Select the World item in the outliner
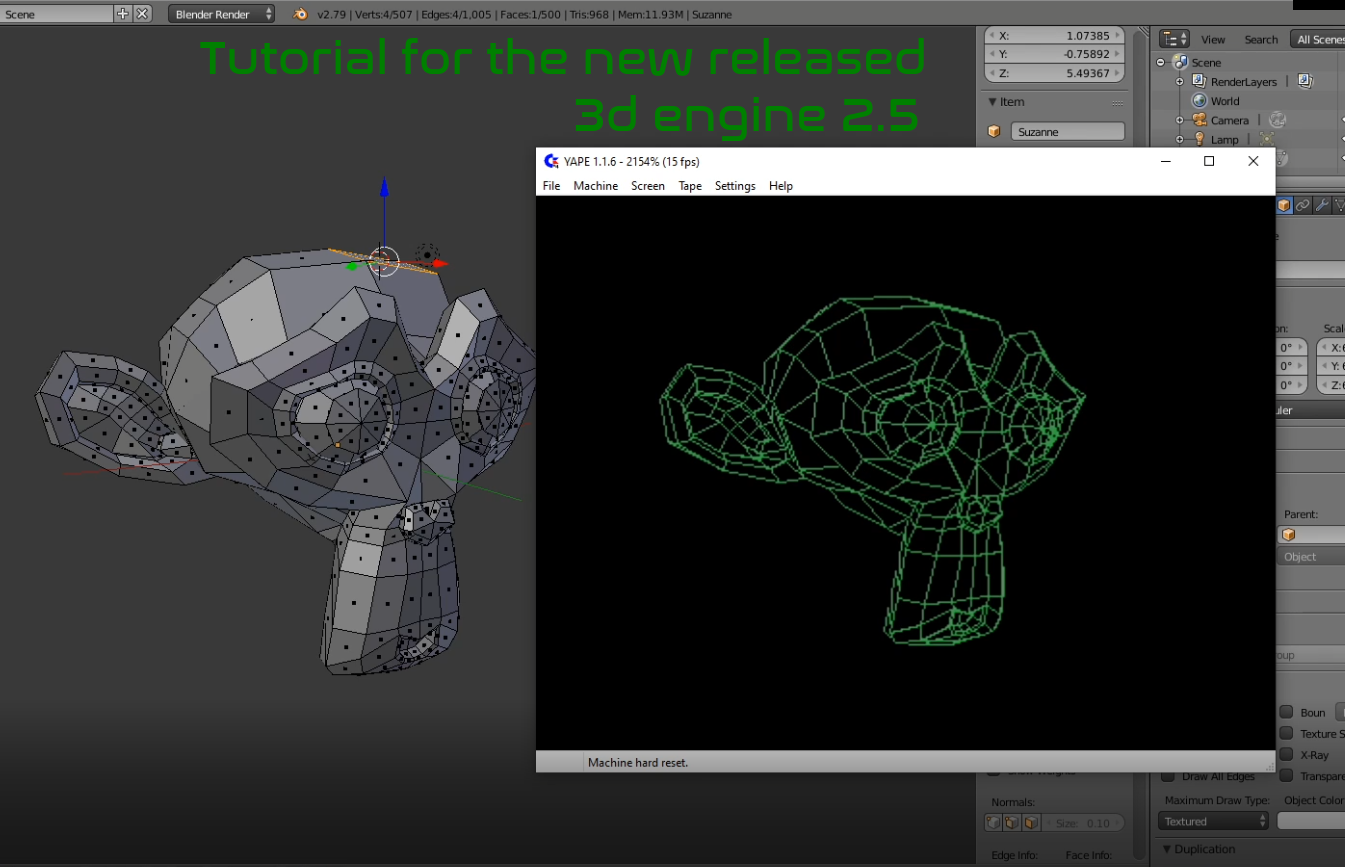Image resolution: width=1345 pixels, height=867 pixels. [1225, 101]
